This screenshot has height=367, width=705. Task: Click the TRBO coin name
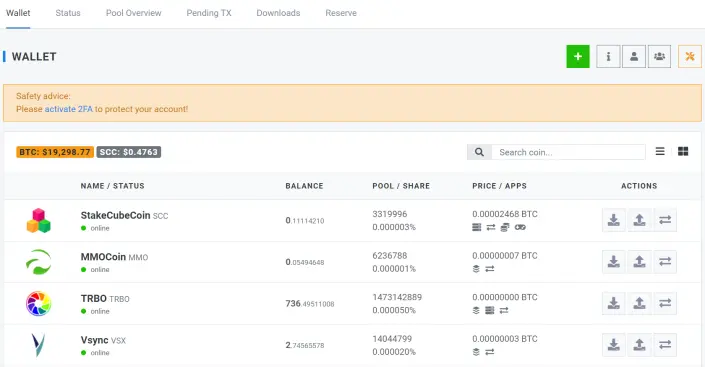click(94, 299)
